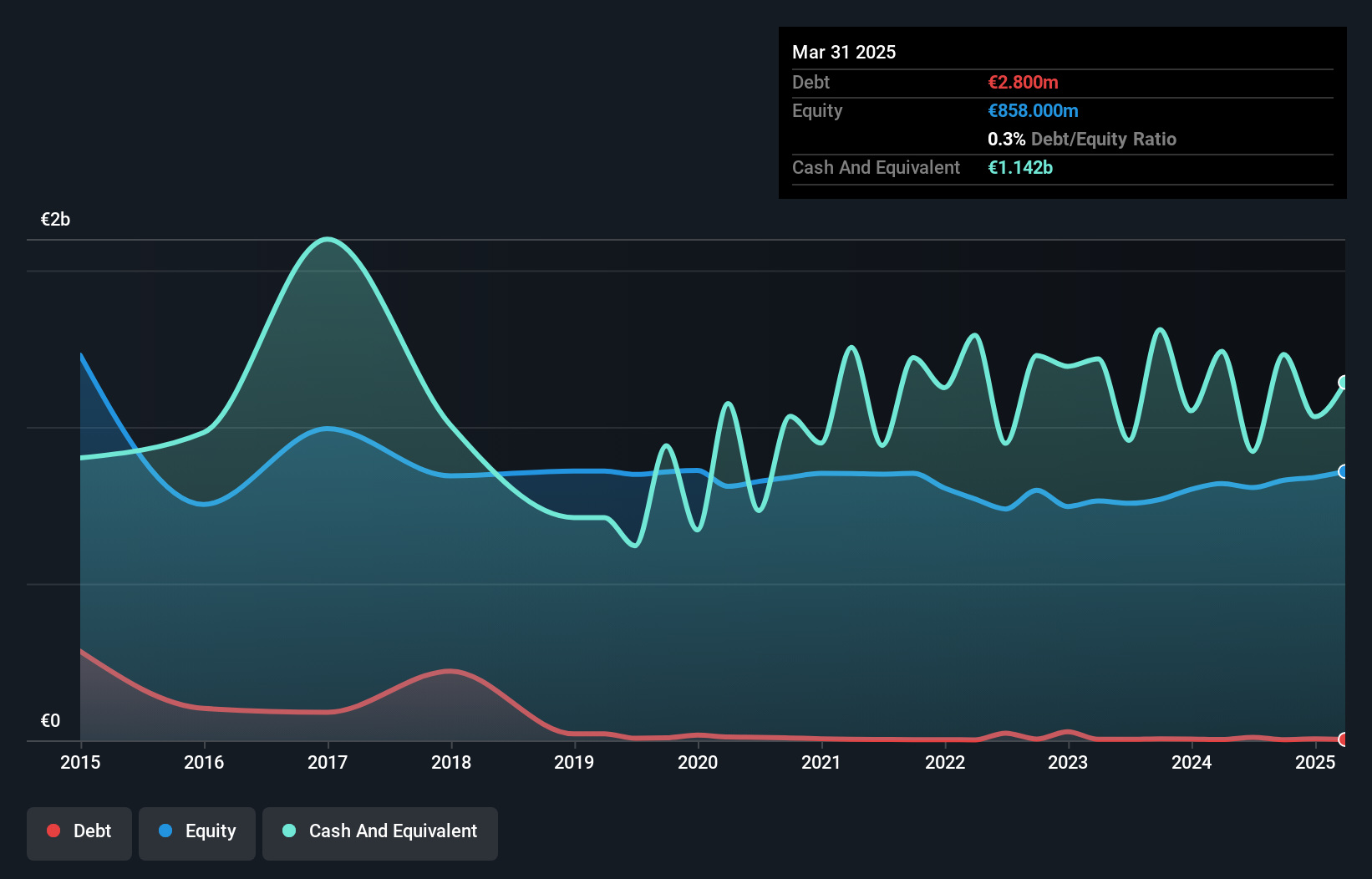1372x879 pixels.
Task: Click the Cash And Equivalent tooltip label
Action: (x=876, y=167)
